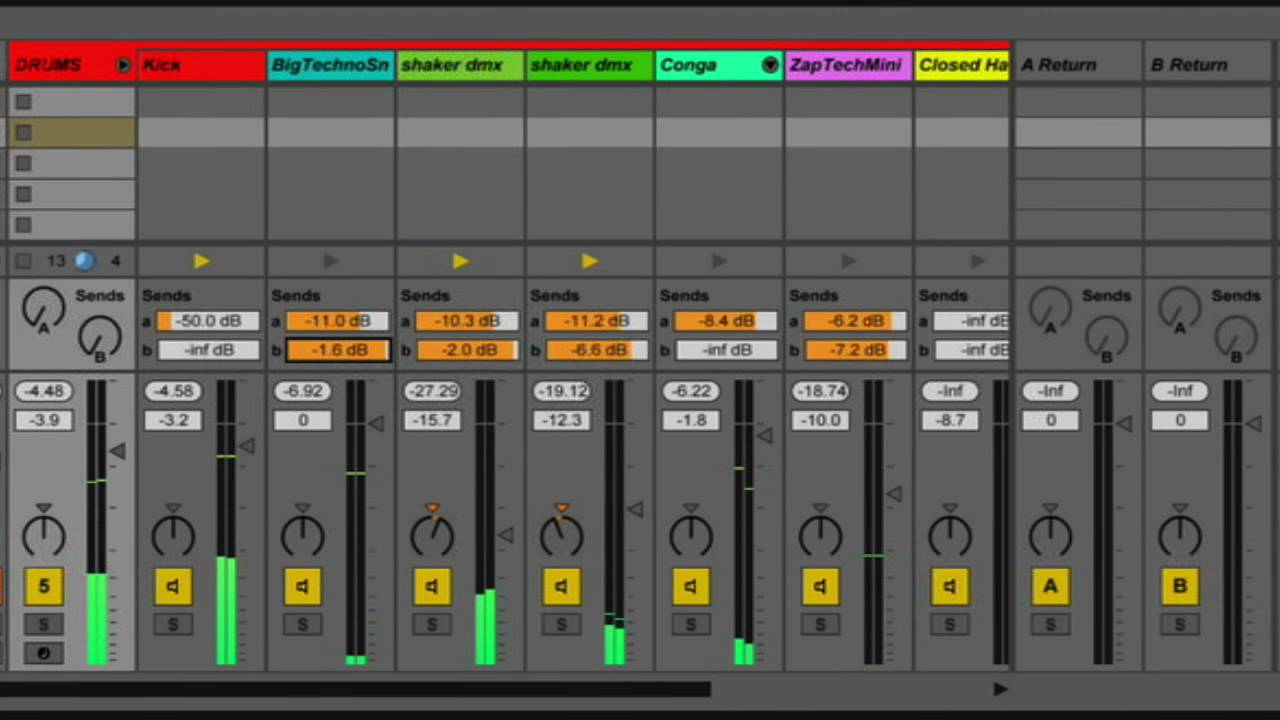Viewport: 1280px width, 720px height.
Task: Click Kick track's yellow clip status triangle
Action: [201, 261]
